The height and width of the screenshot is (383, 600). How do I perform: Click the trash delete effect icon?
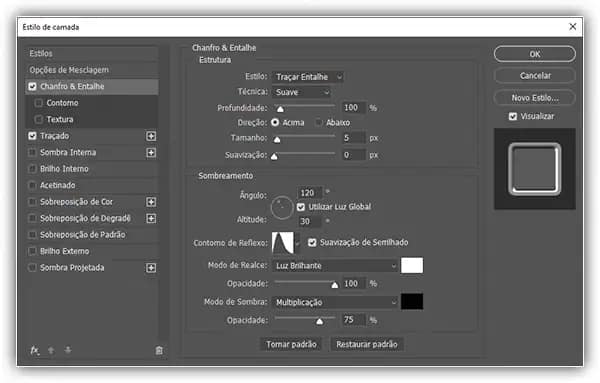pos(159,350)
